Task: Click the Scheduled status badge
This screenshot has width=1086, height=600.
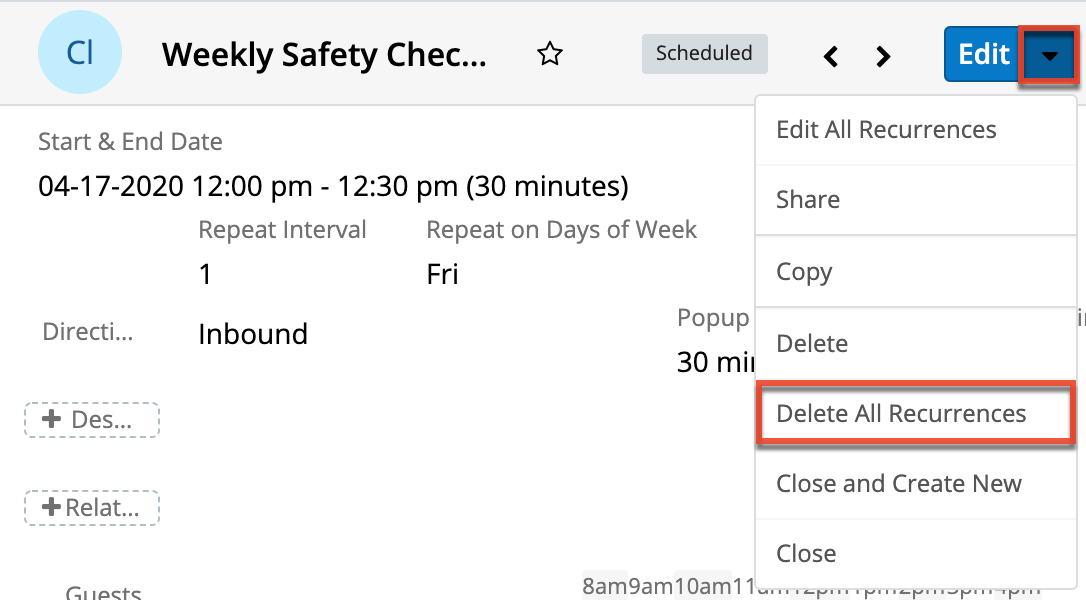Action: (704, 54)
